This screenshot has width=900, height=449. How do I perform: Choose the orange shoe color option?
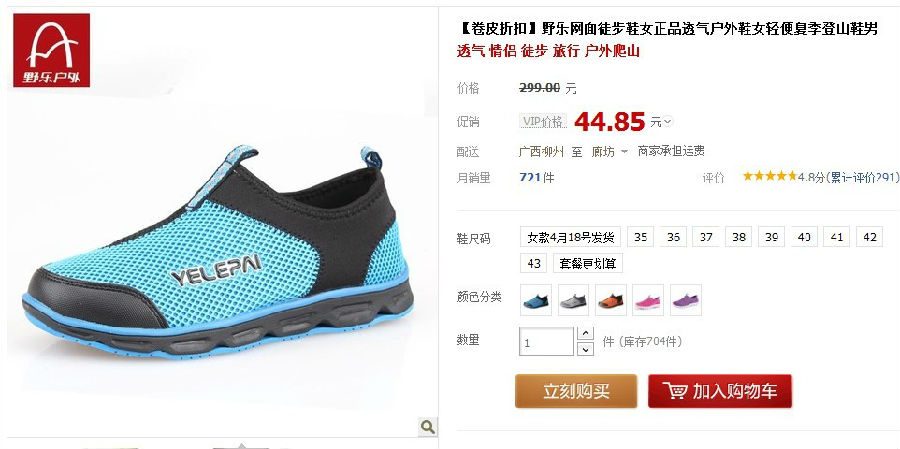(x=611, y=300)
